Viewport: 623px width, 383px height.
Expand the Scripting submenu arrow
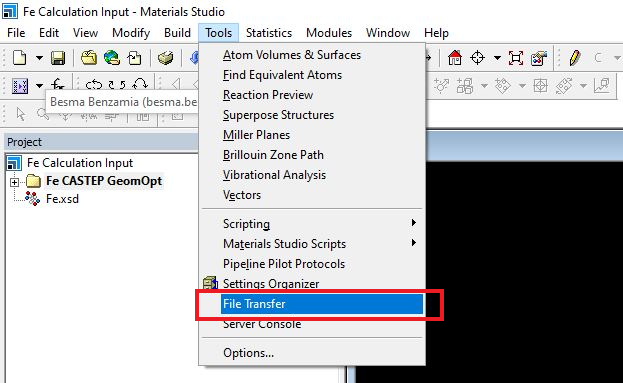(x=414, y=222)
